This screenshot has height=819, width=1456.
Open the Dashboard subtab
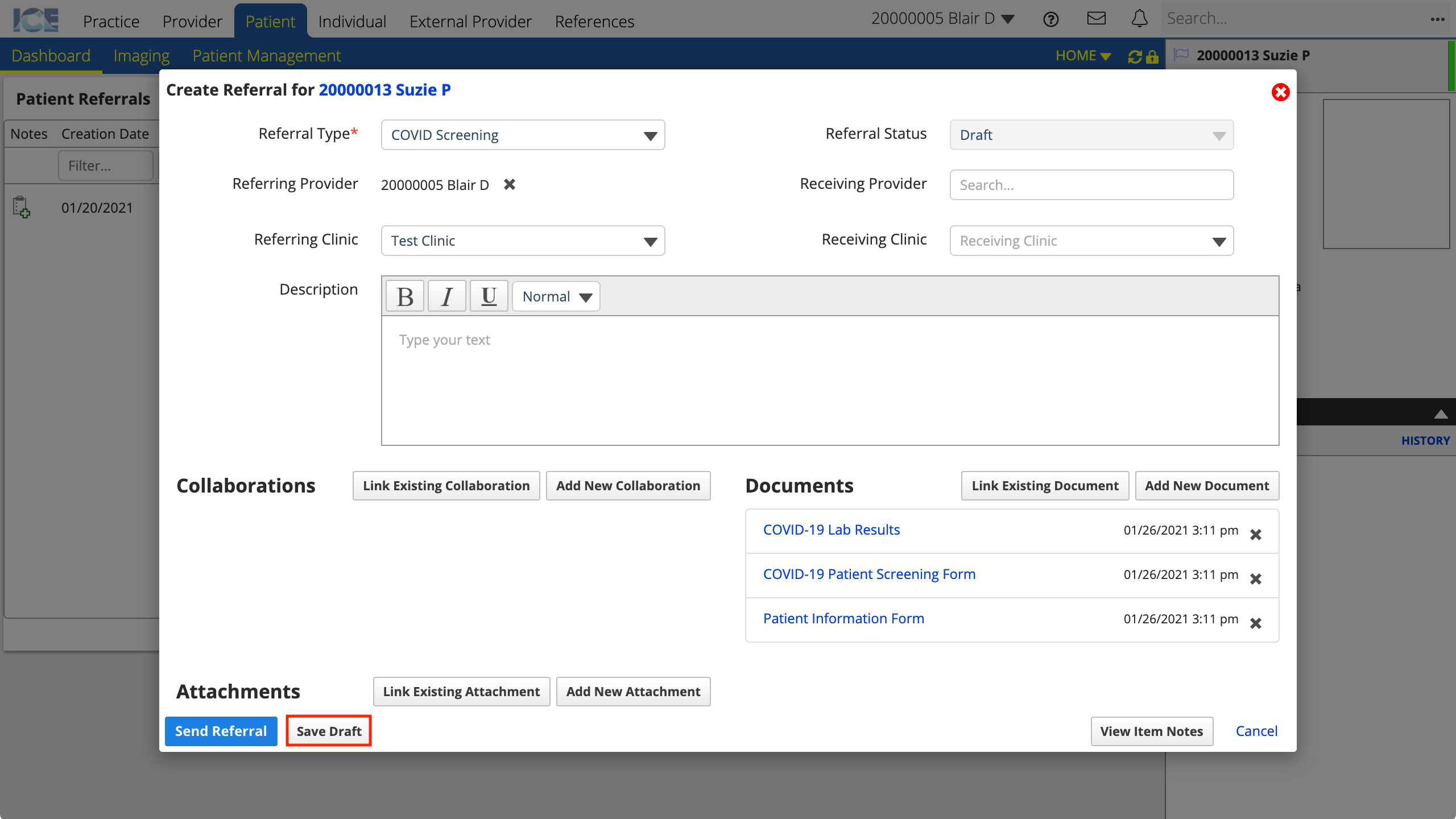(x=51, y=56)
